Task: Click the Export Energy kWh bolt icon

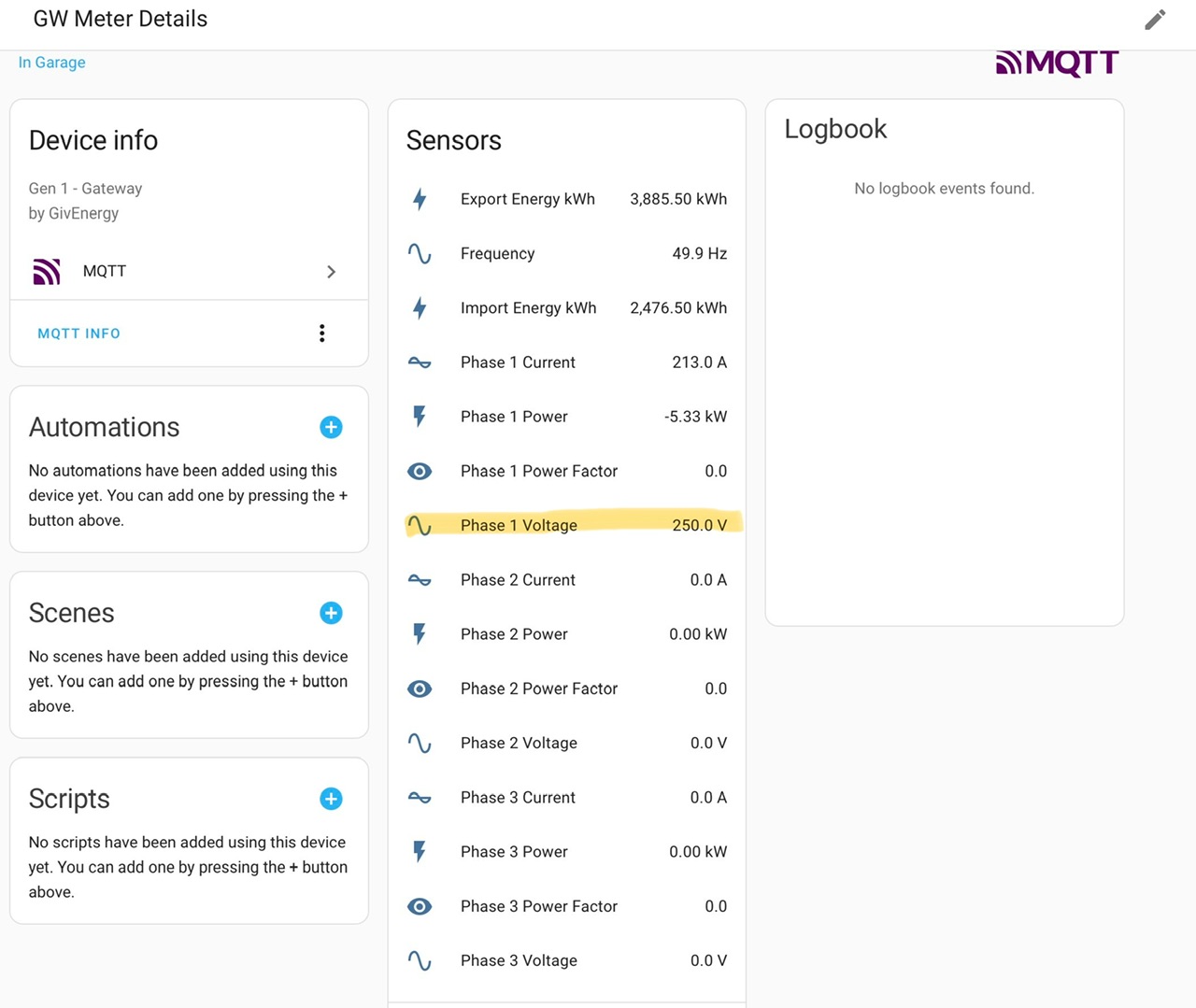Action: click(x=420, y=199)
